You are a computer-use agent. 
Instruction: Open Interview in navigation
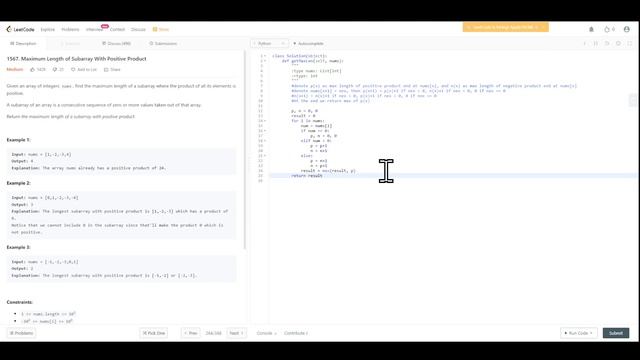[x=94, y=29]
